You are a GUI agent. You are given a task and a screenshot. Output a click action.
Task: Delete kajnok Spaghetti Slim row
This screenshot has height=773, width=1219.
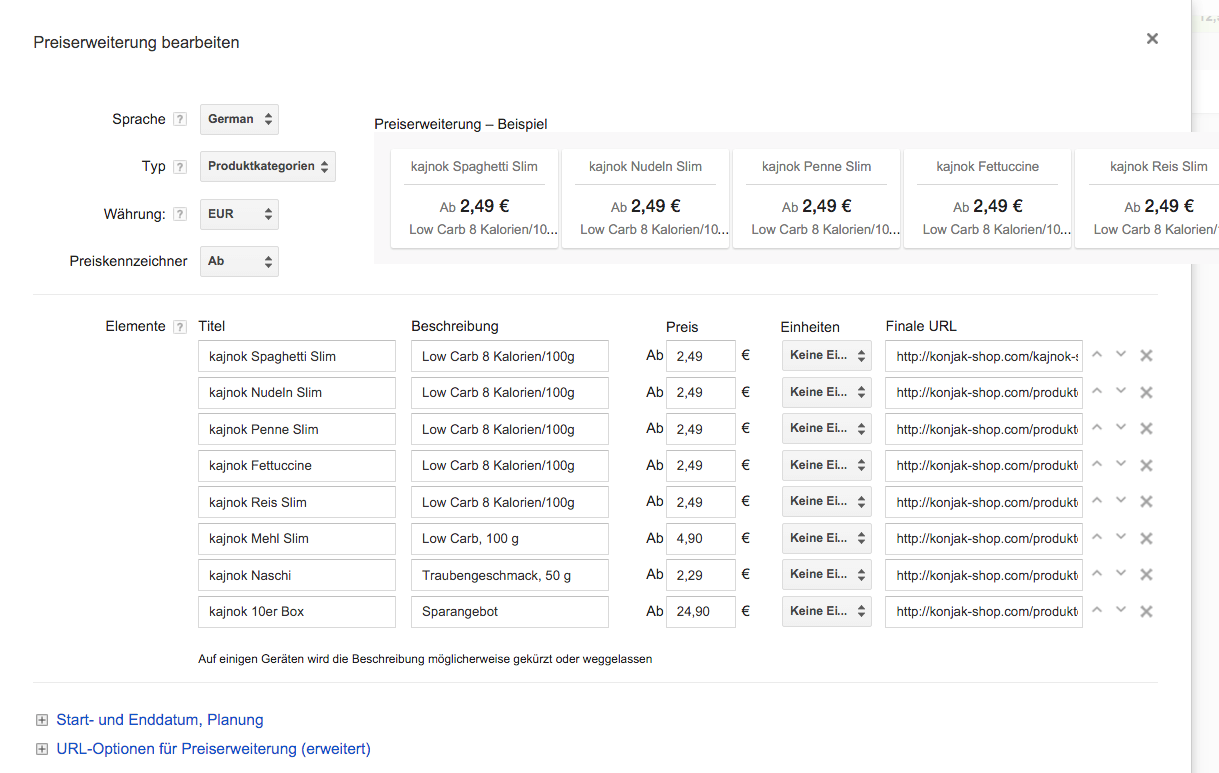coord(1147,356)
